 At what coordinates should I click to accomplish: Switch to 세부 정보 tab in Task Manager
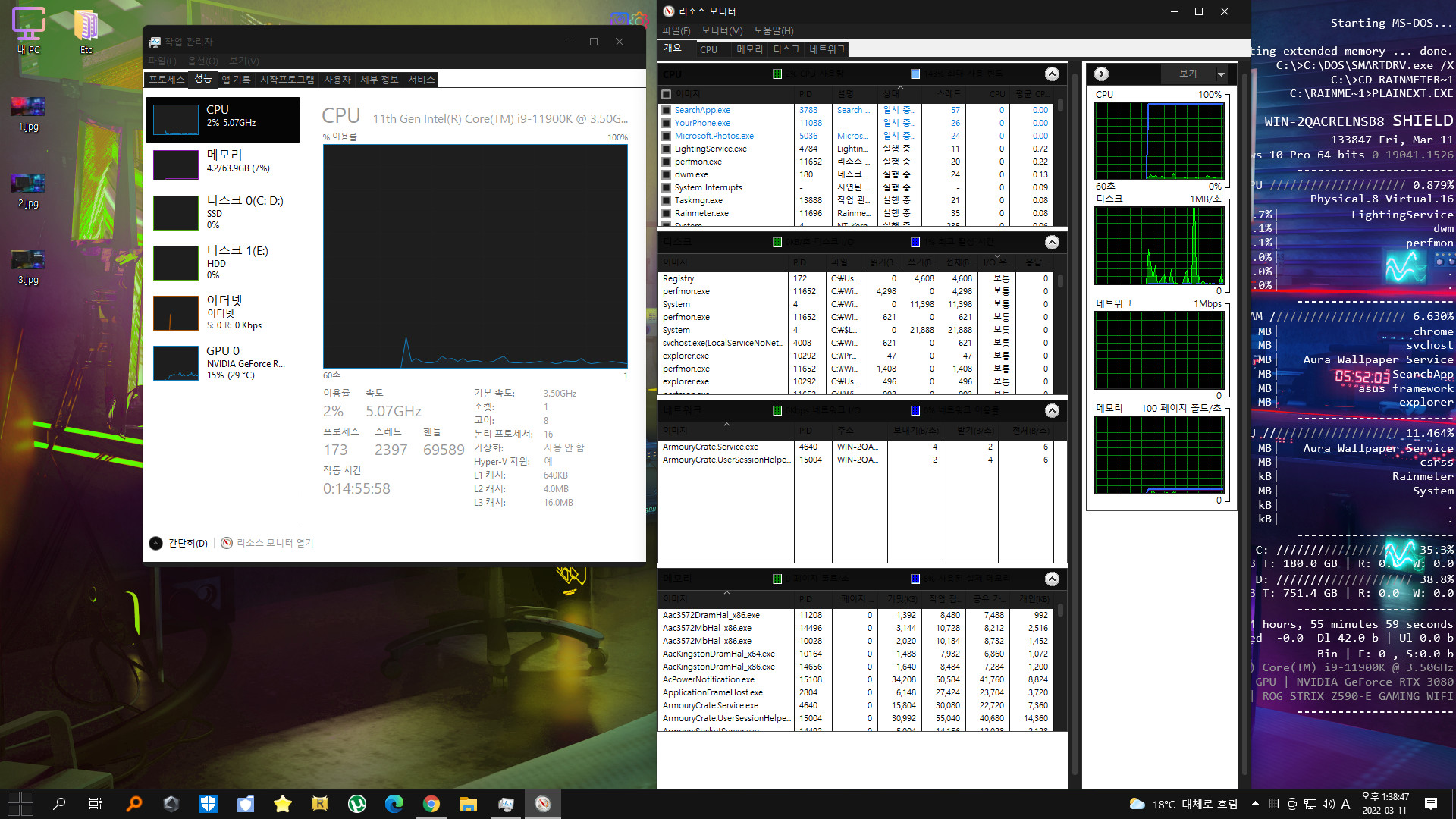(379, 80)
